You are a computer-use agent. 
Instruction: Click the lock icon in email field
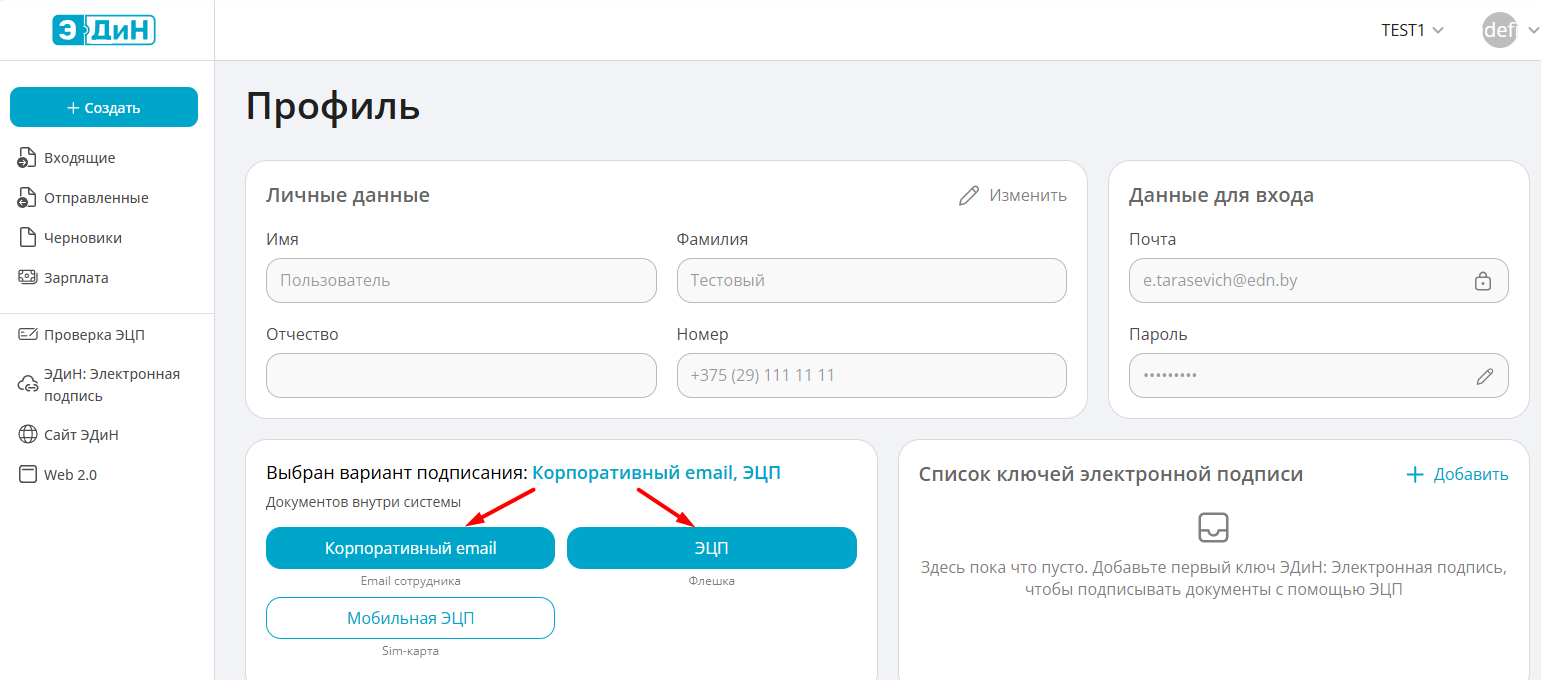(1483, 281)
